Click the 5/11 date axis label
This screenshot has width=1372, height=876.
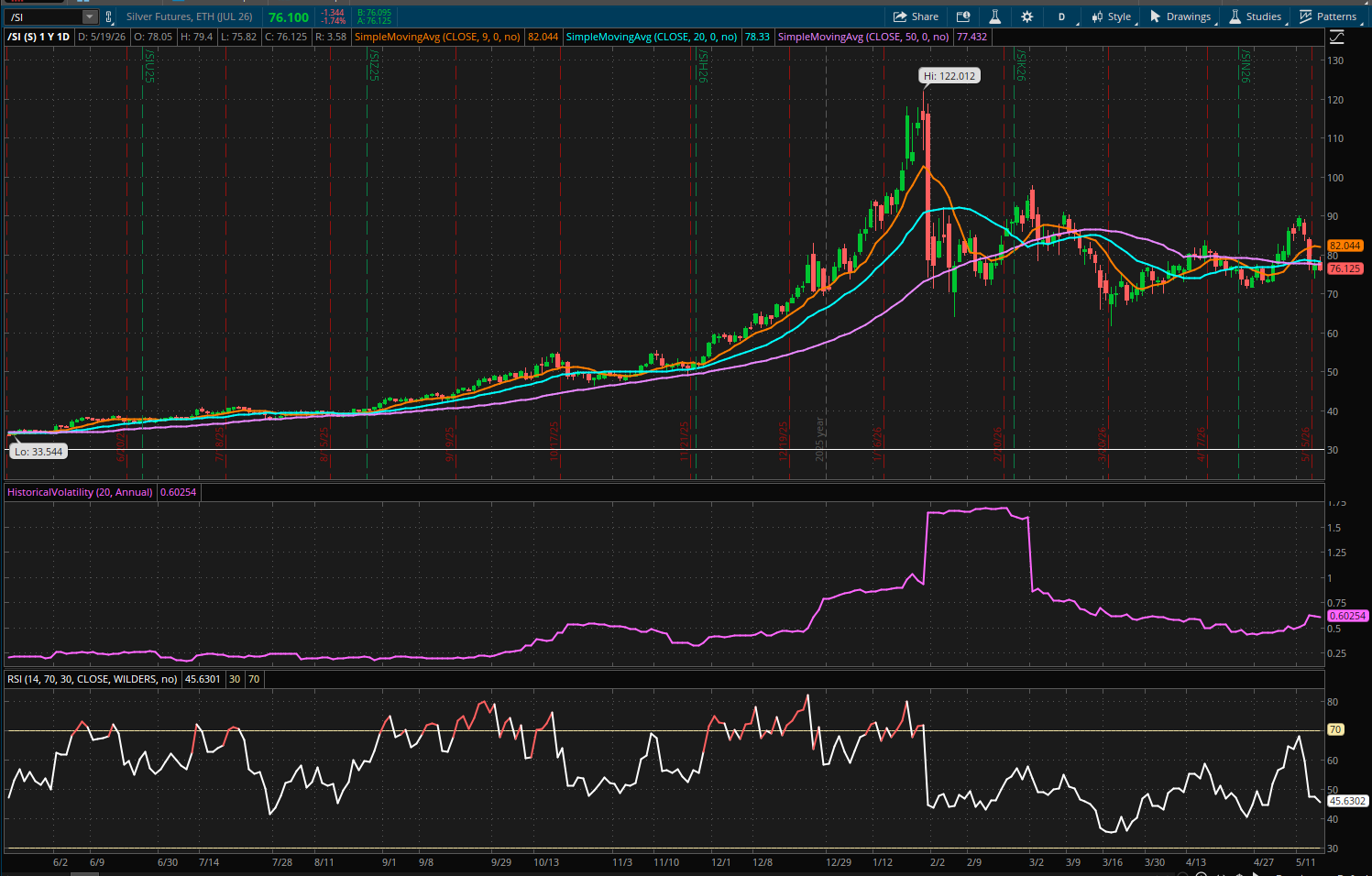[1306, 862]
